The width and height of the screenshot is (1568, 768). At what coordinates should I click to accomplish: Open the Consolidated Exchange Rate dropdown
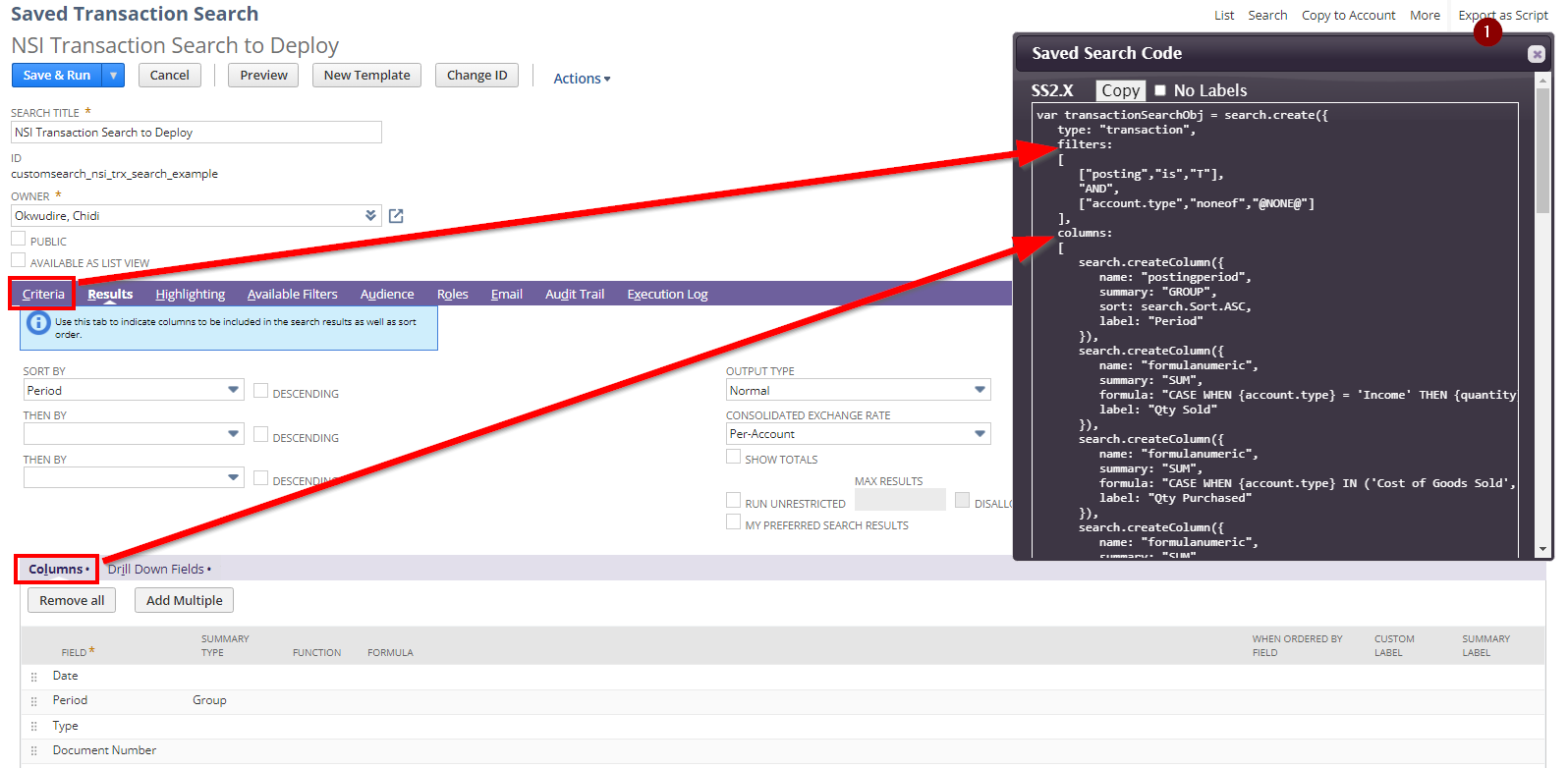tap(980, 433)
